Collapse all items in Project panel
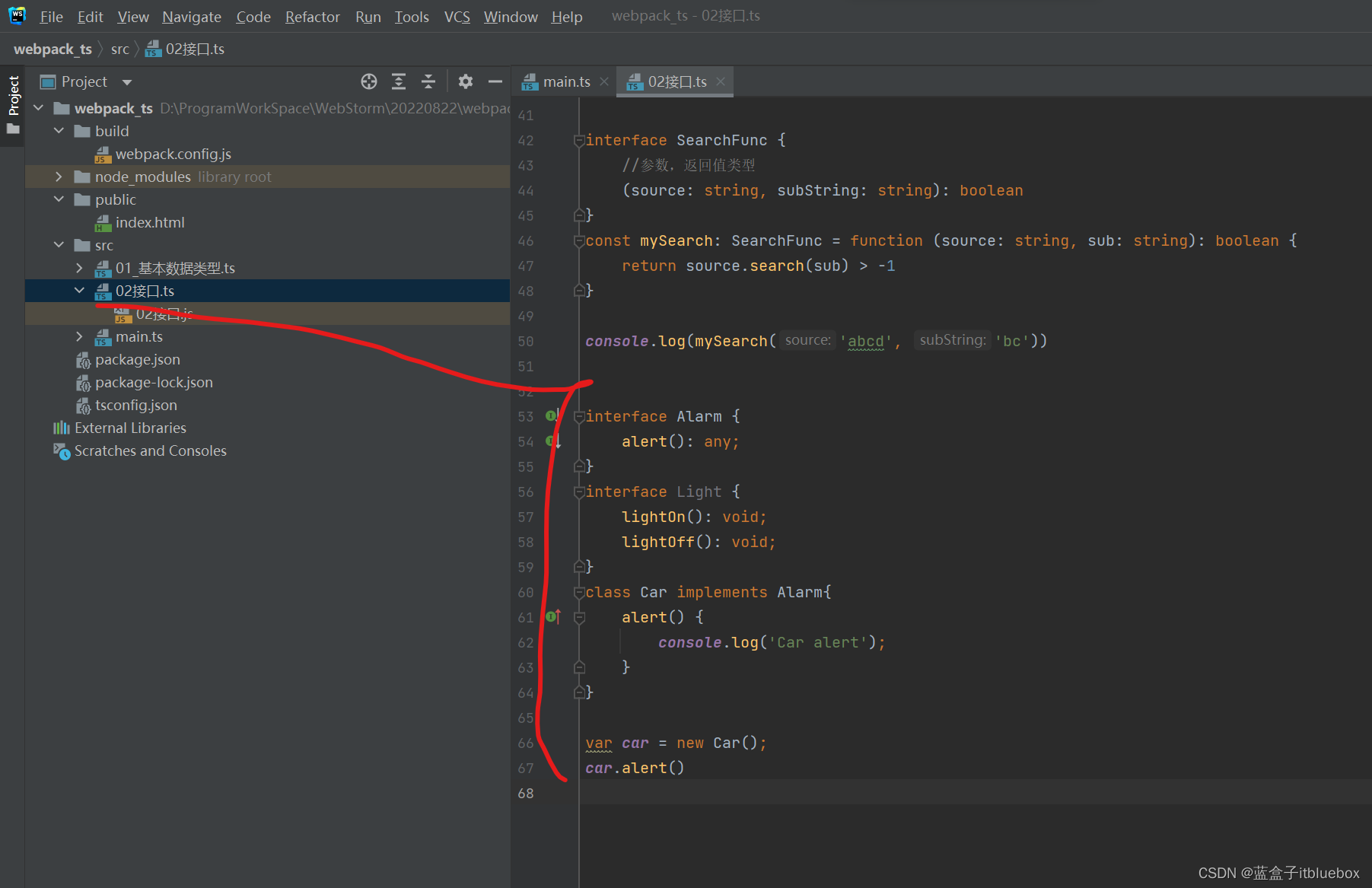The height and width of the screenshot is (888, 1372). click(x=428, y=81)
